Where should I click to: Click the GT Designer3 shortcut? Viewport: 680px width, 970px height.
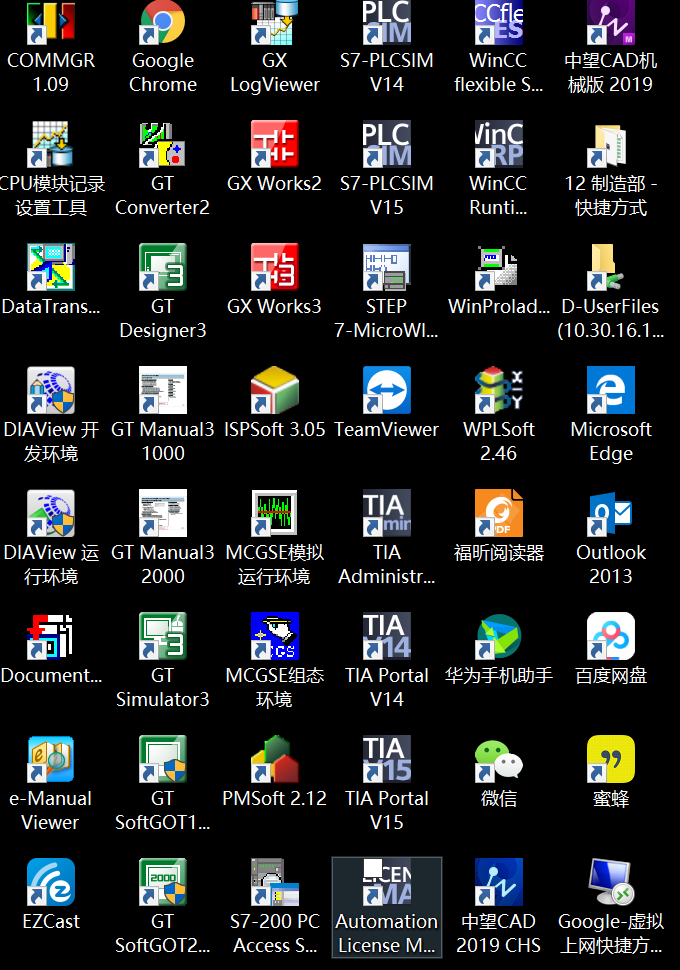pos(162,268)
